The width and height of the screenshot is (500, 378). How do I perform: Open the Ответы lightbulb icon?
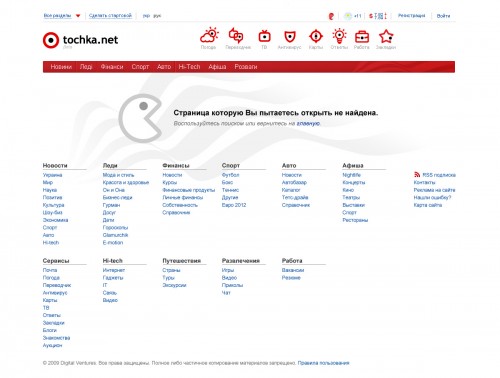coord(339,35)
